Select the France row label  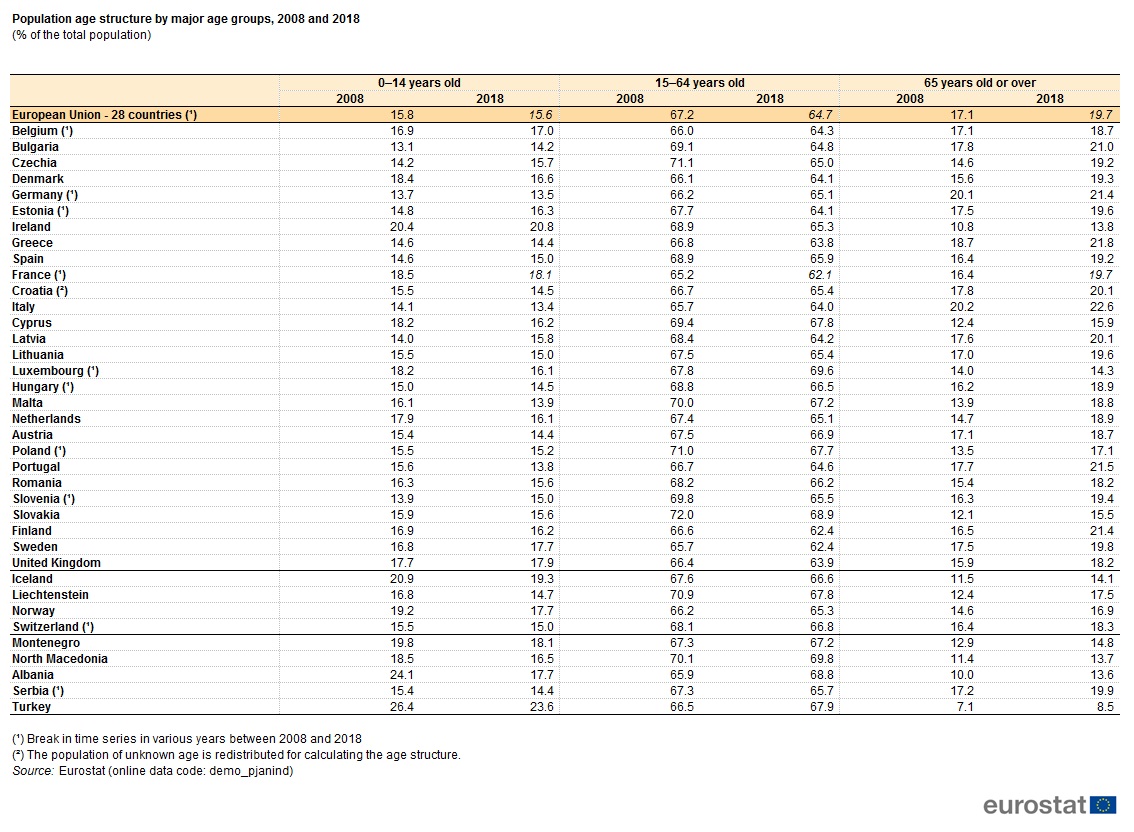click(x=39, y=275)
